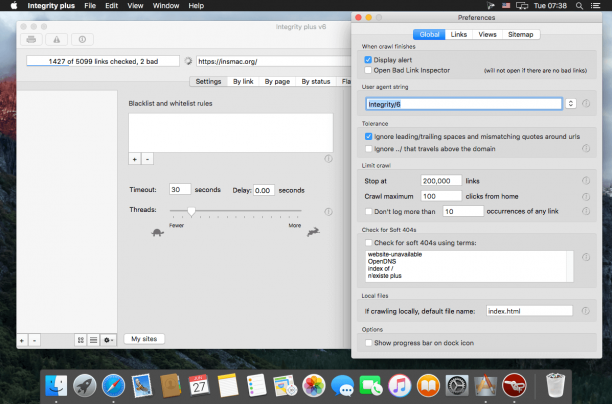Click the My sites button
This screenshot has height=404, width=612.
click(144, 338)
